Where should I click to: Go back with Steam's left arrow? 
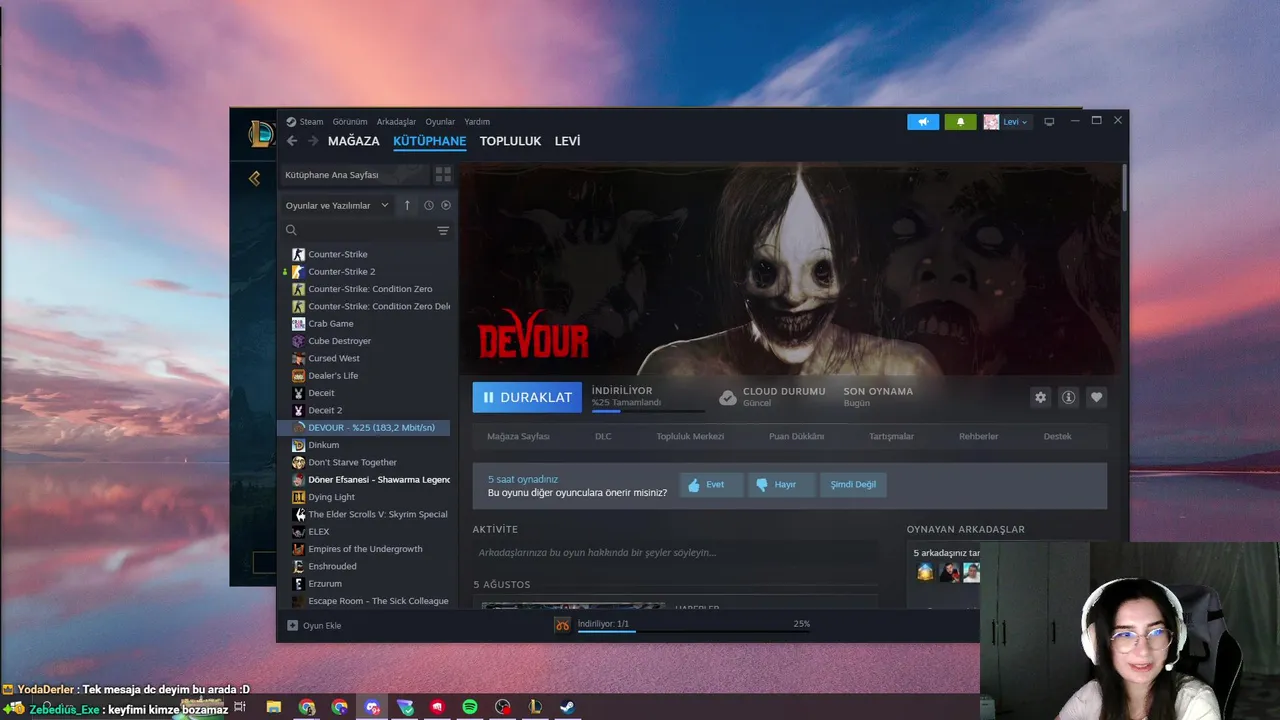click(x=292, y=141)
